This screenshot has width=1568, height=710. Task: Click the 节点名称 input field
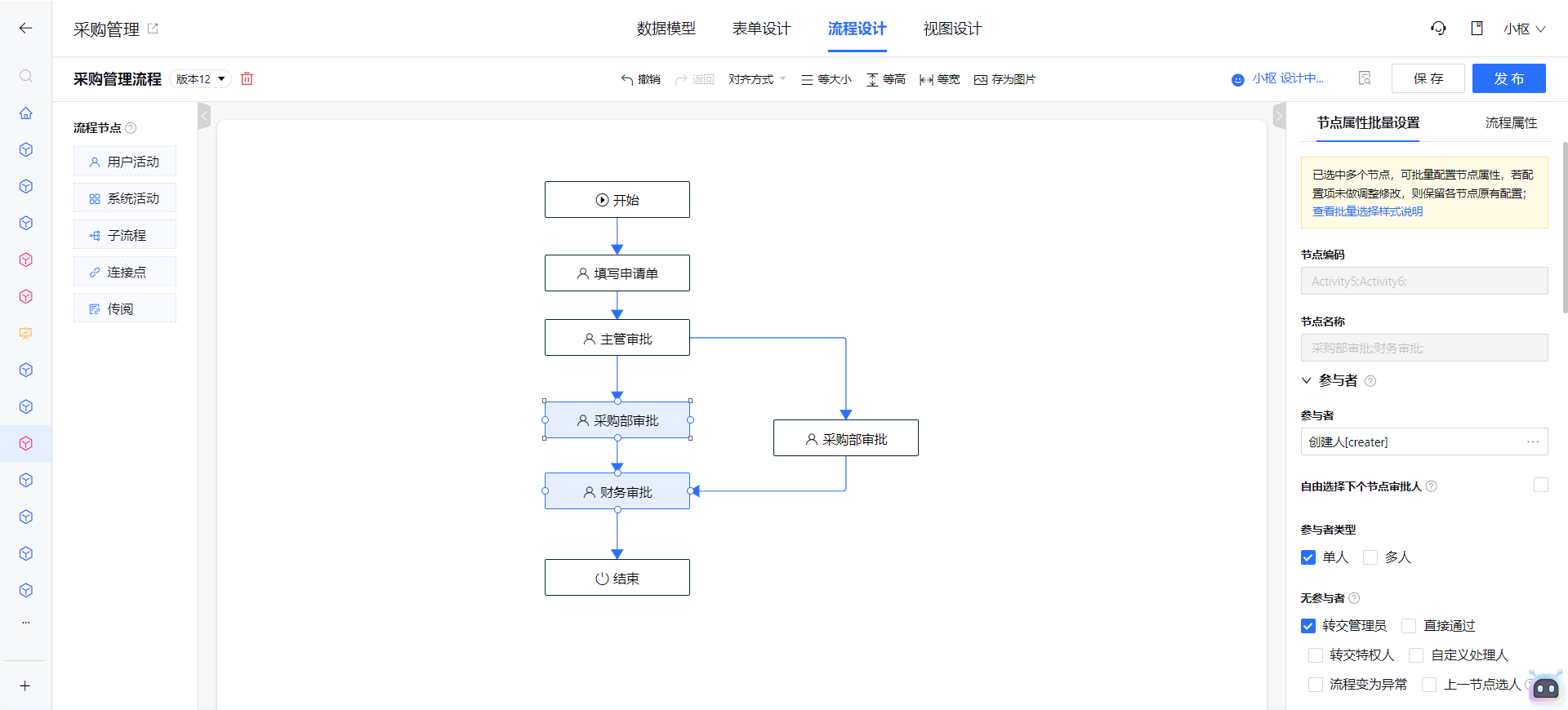1424,348
